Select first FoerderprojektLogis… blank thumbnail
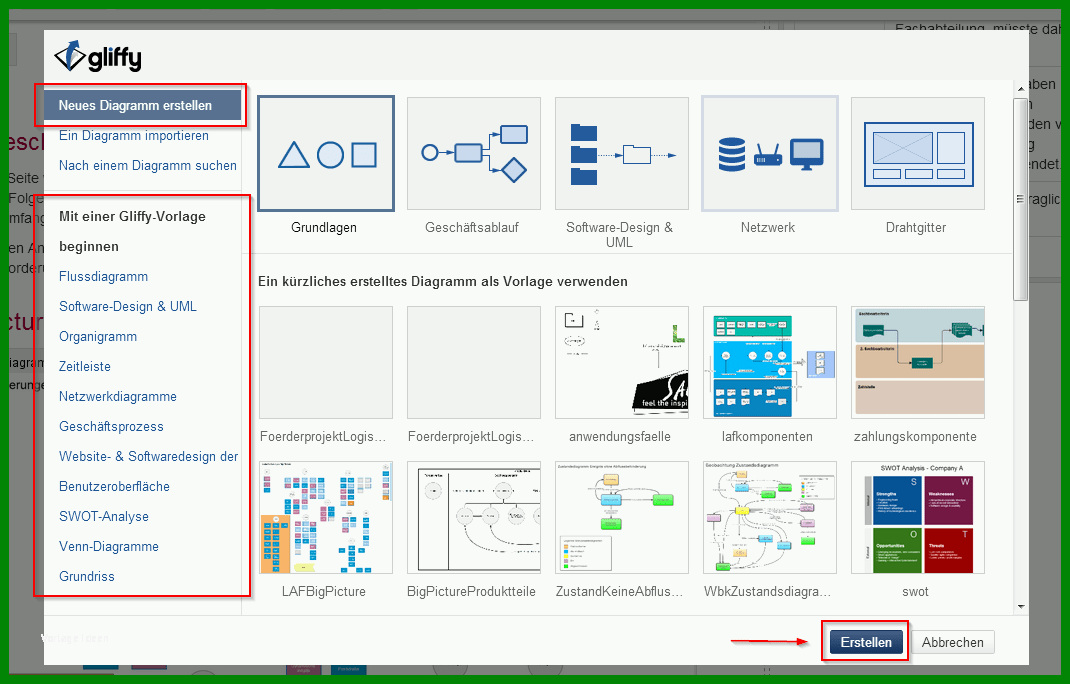The width and height of the screenshot is (1070, 684). click(x=326, y=362)
